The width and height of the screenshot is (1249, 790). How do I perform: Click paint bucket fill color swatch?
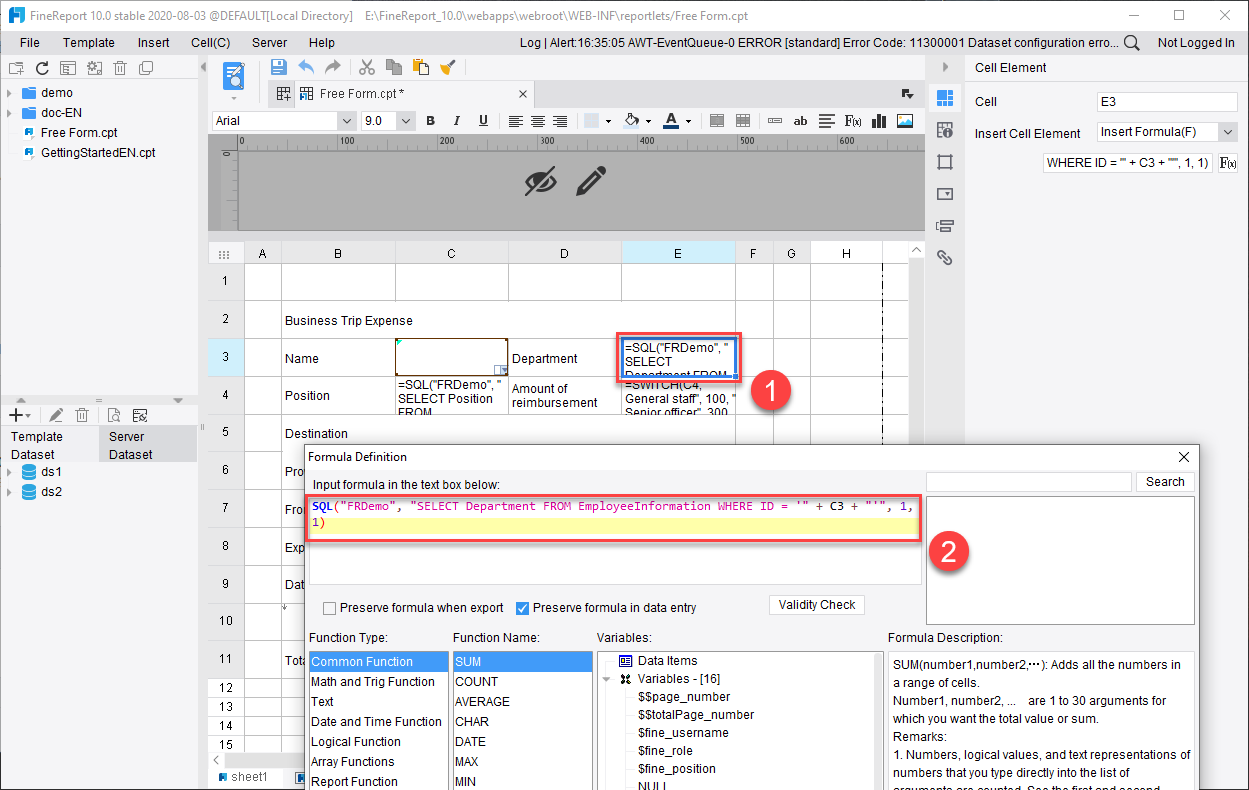tap(631, 121)
